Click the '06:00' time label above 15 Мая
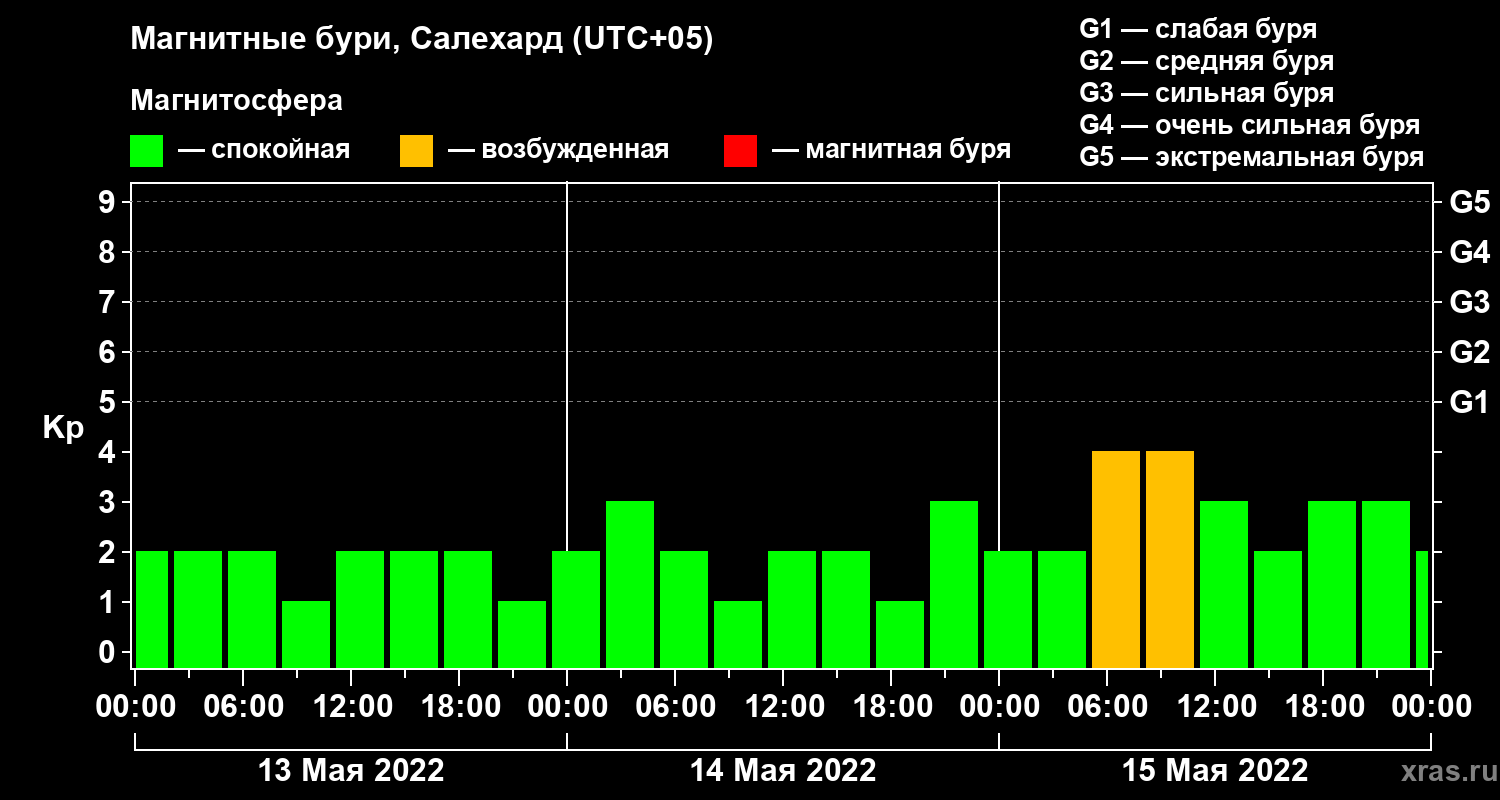 pos(1107,706)
